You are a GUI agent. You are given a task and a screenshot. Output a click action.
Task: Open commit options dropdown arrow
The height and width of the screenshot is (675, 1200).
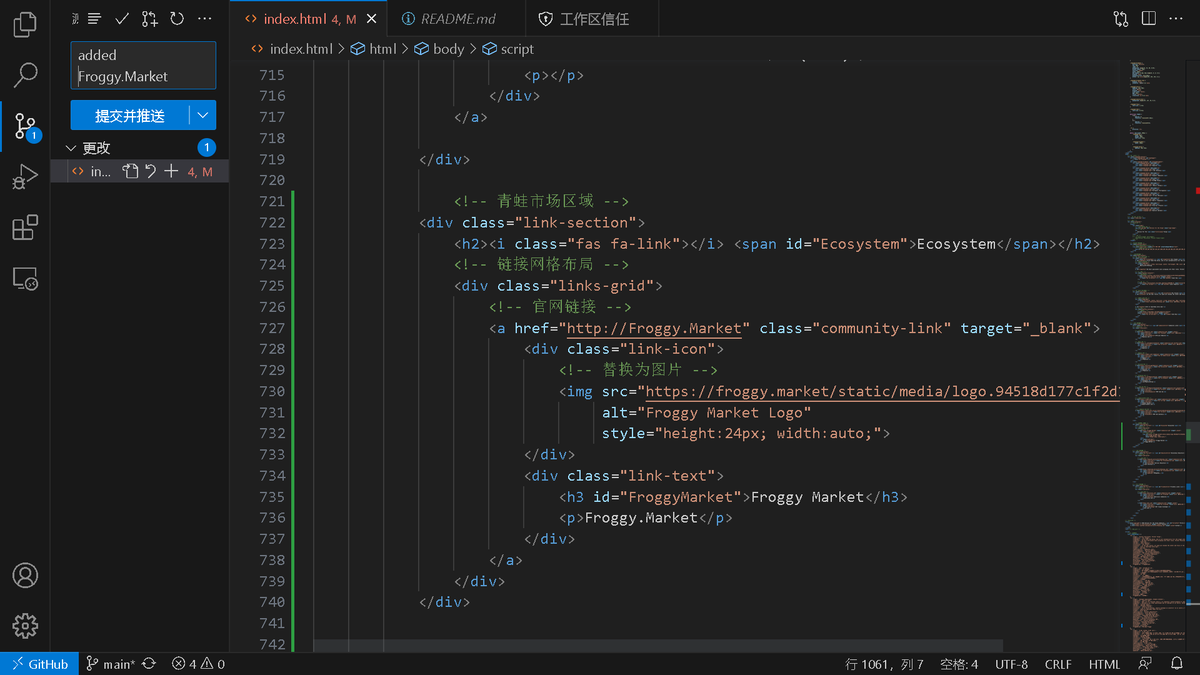point(203,116)
